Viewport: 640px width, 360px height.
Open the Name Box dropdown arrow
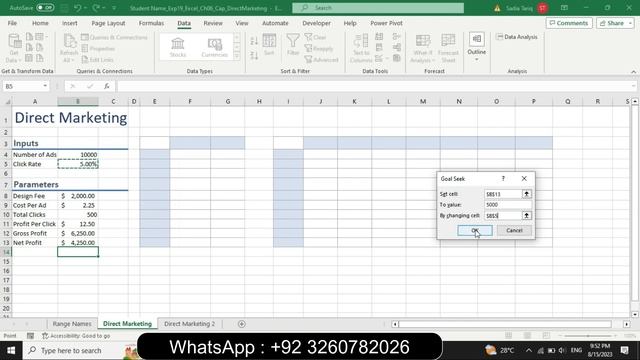coord(45,86)
